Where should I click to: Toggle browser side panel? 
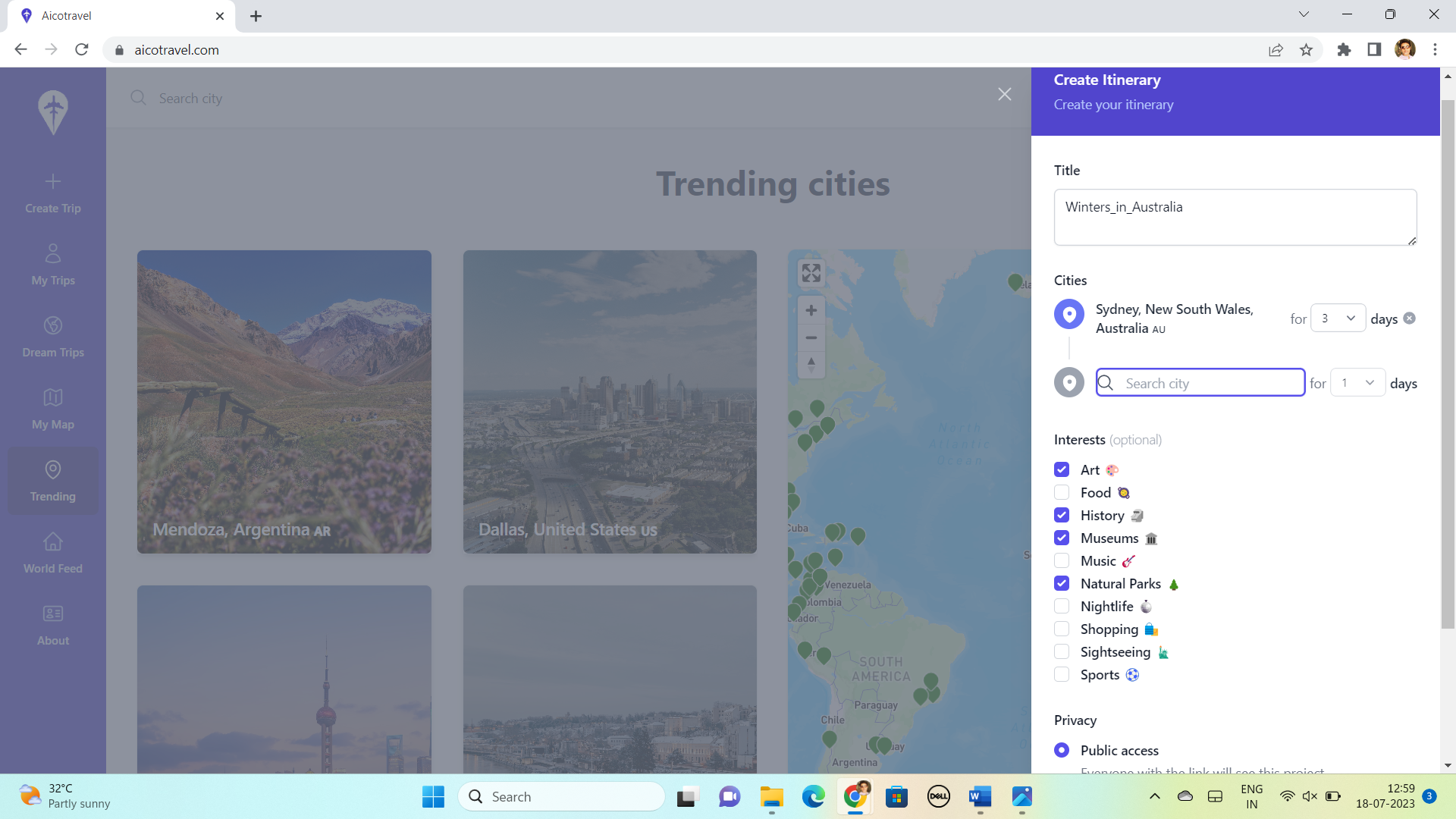(1374, 50)
